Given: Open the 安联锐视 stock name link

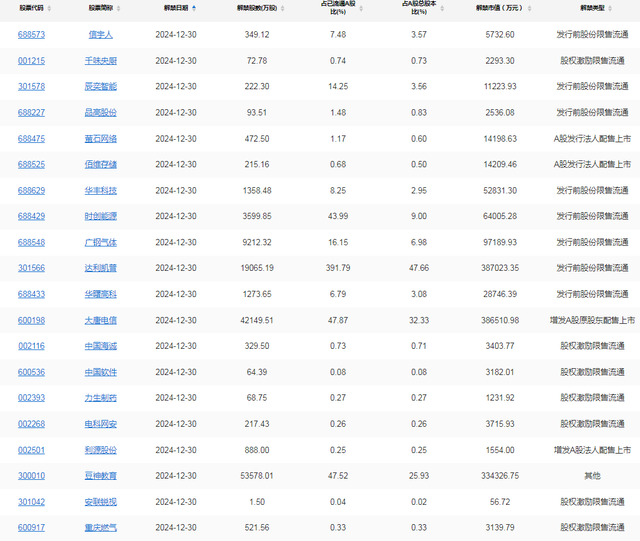Looking at the screenshot, I should coord(101,502).
